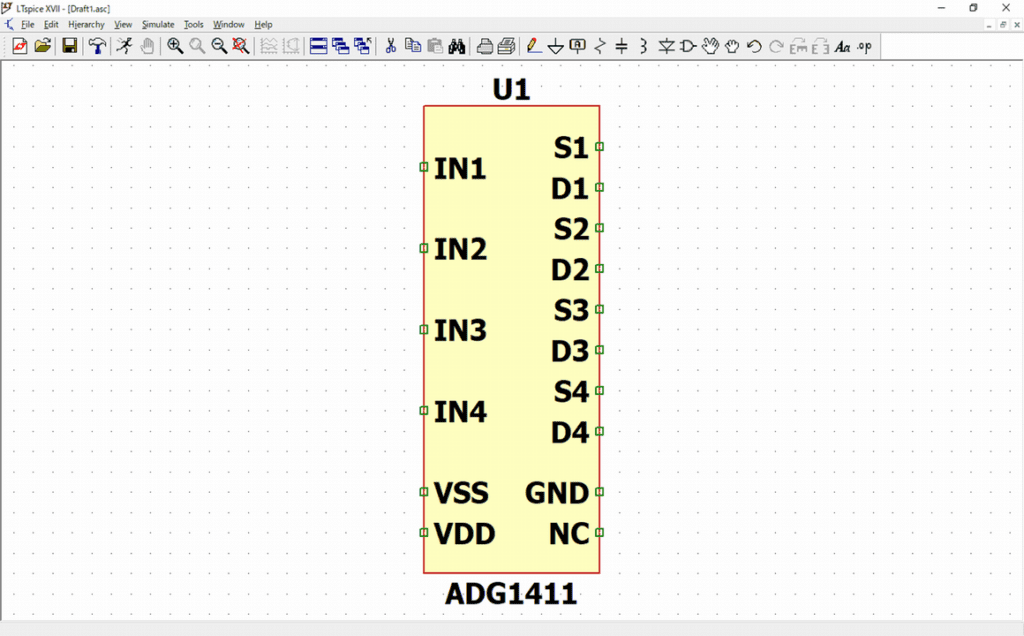Open a file with the folder icon
Image resolution: width=1024 pixels, height=636 pixels.
(42, 46)
